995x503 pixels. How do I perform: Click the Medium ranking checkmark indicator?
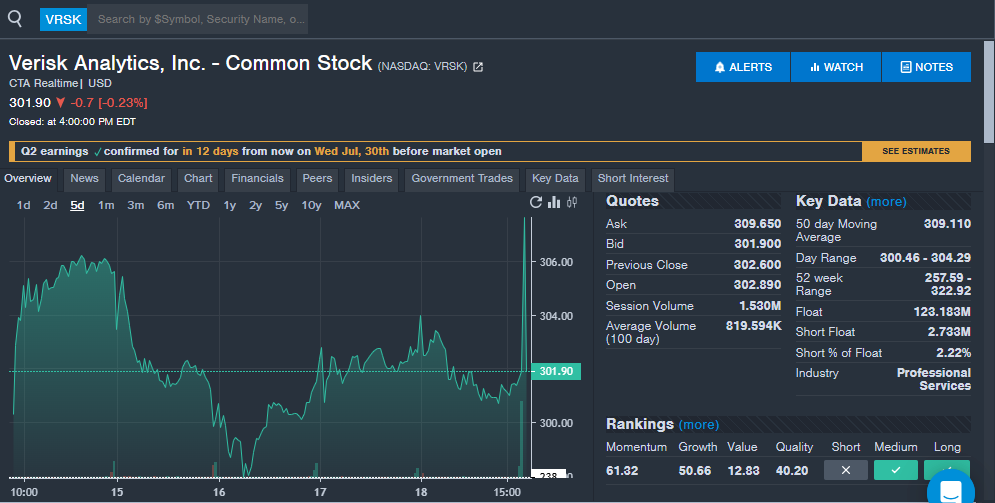895,470
